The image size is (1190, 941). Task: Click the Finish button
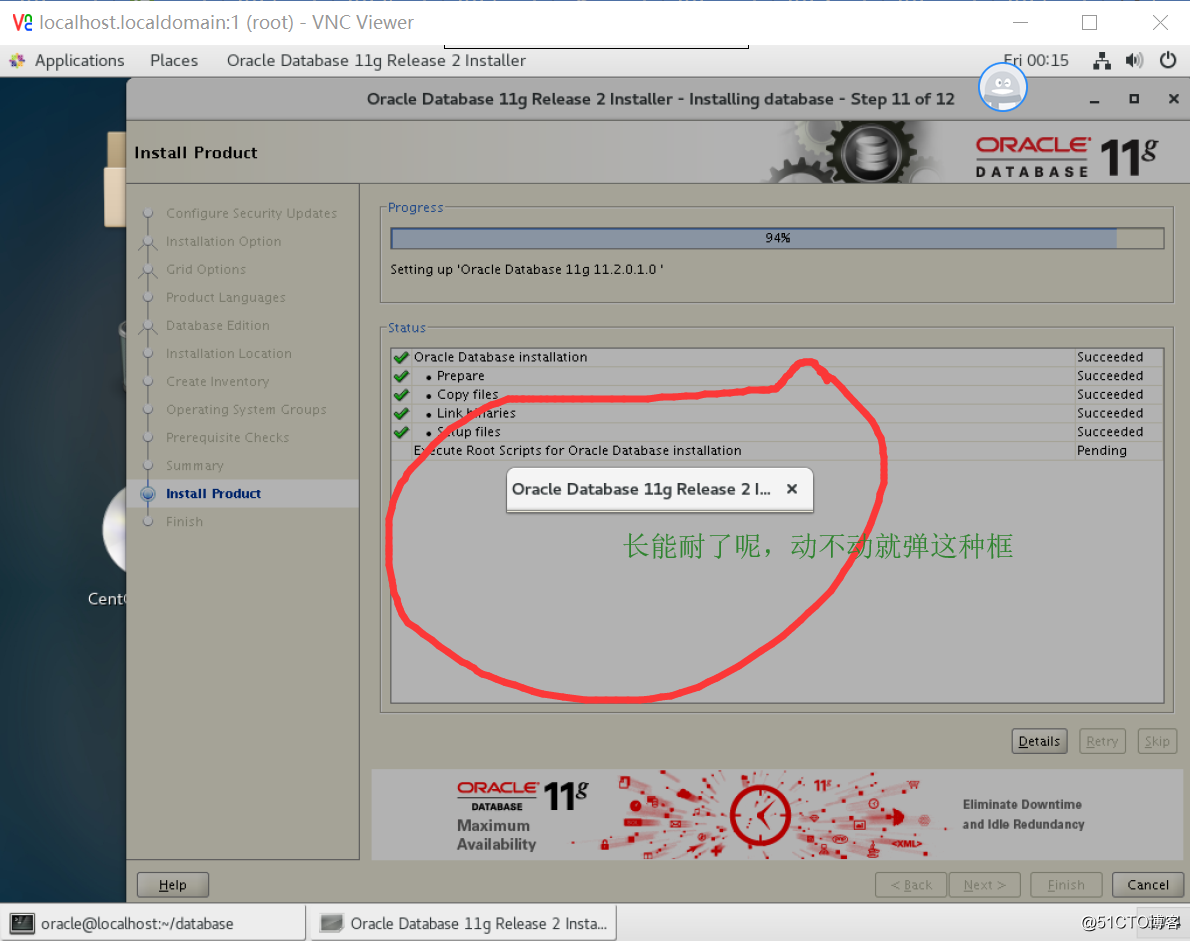coord(1066,885)
